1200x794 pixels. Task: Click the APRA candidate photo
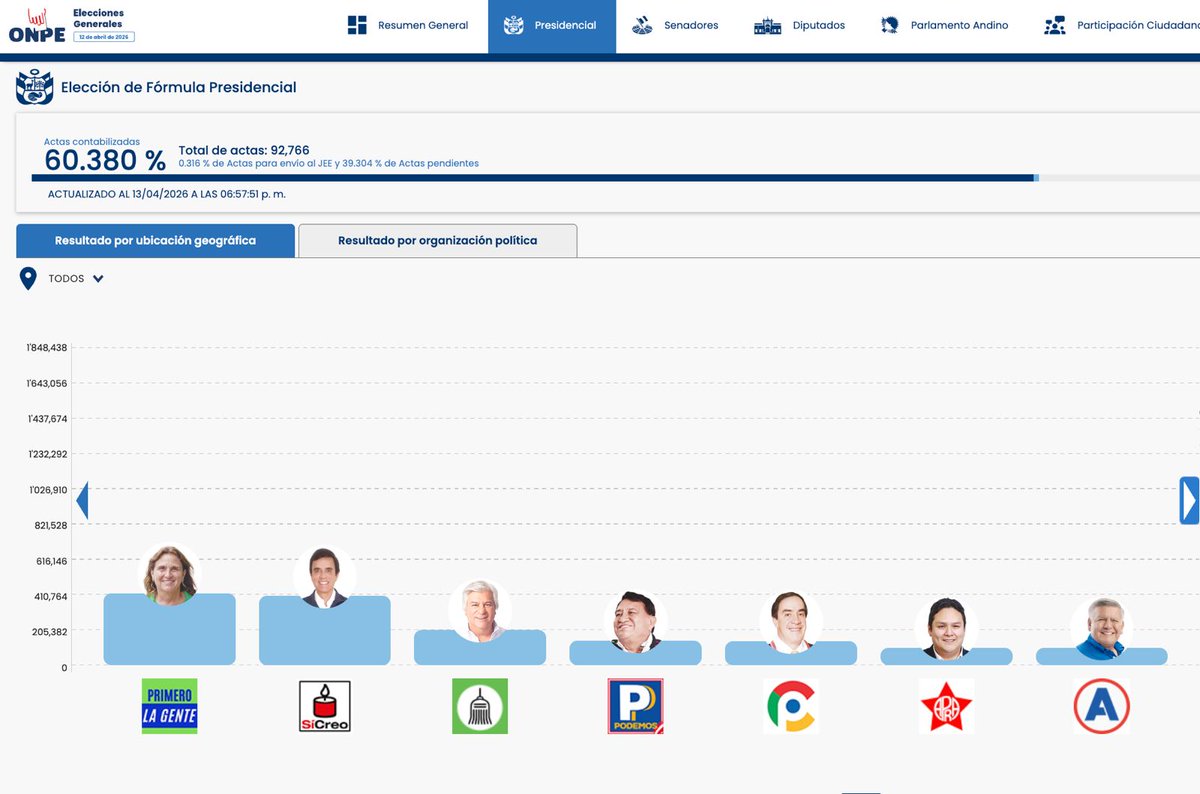946,628
